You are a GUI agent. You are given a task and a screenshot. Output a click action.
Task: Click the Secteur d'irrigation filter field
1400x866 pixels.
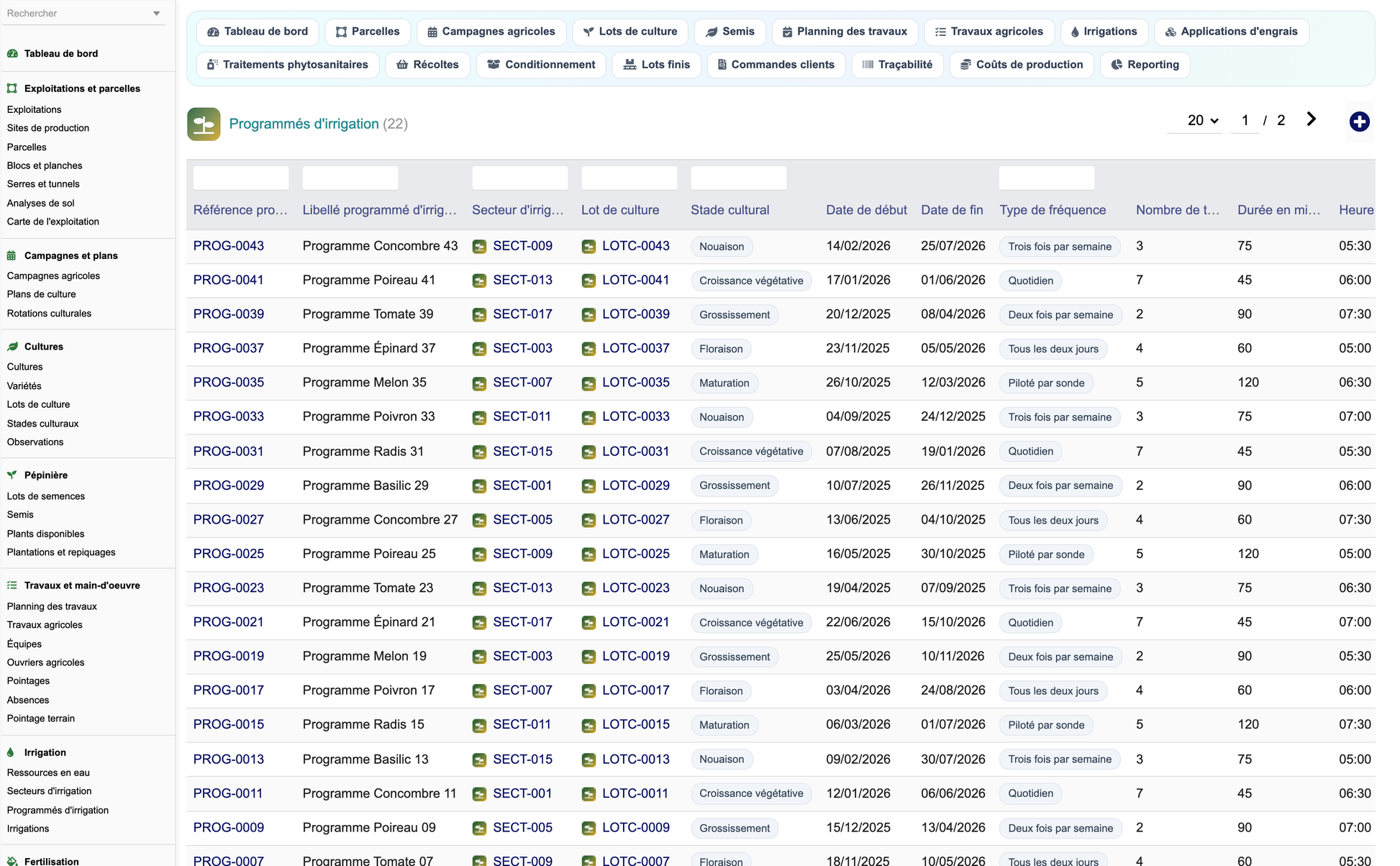520,178
